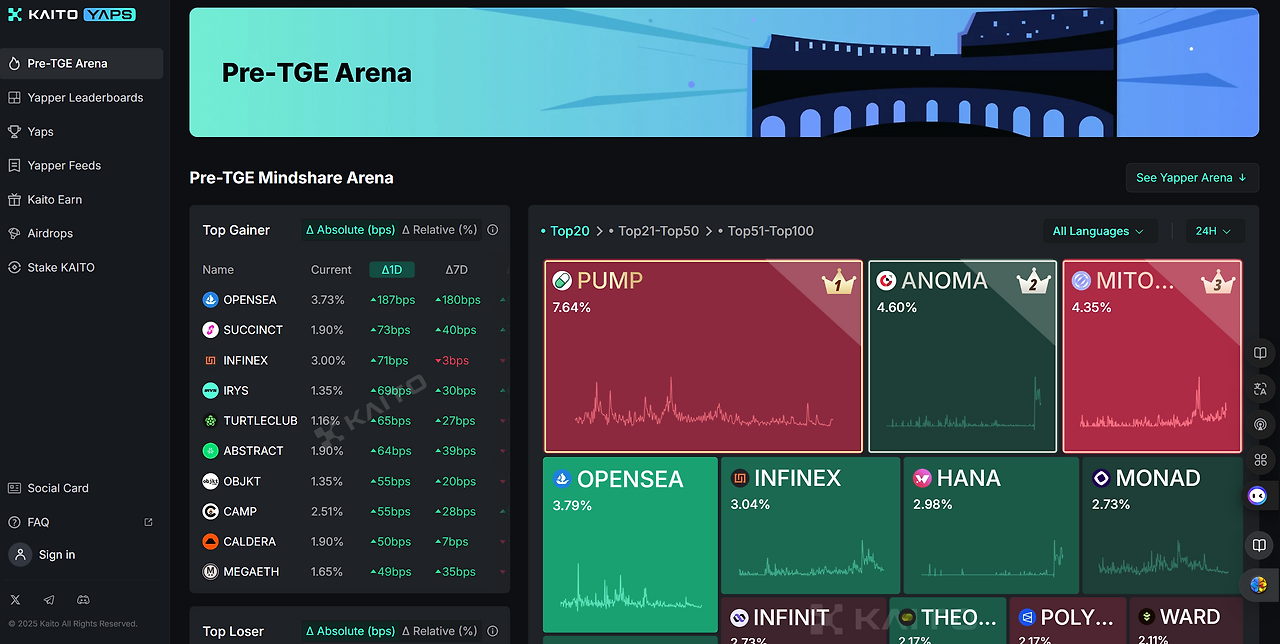
Task: Open the Telegram icon in sidebar footer
Action: 49,600
